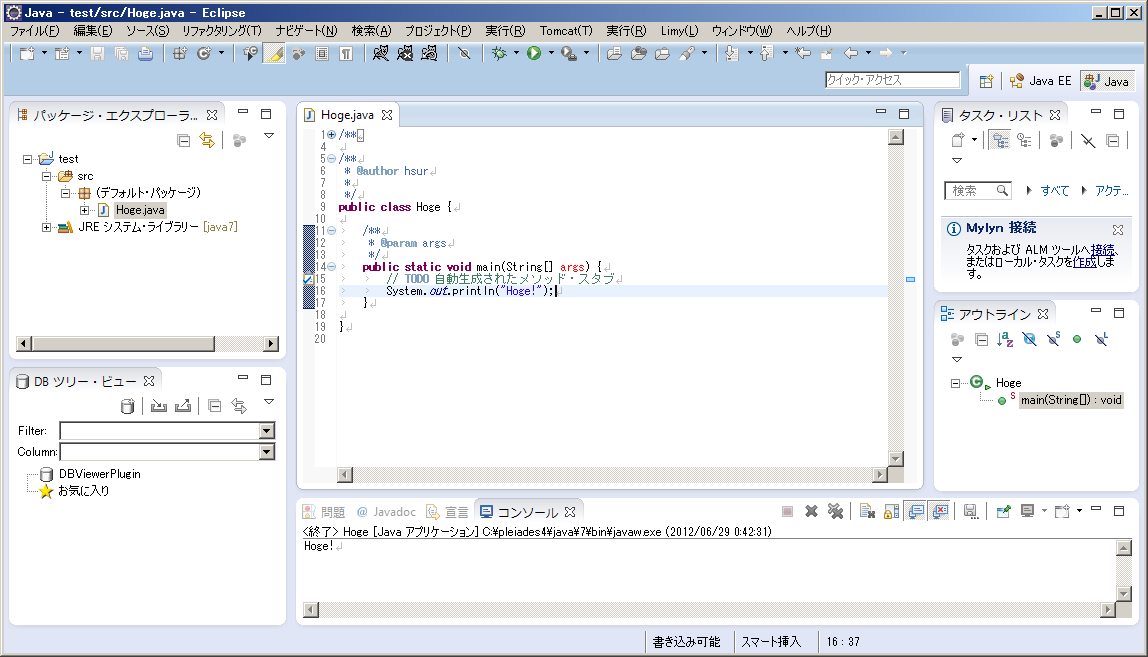Screen dimensions: 1148x657
Task: Click Link with Editor in Package Explorer
Action: point(207,141)
